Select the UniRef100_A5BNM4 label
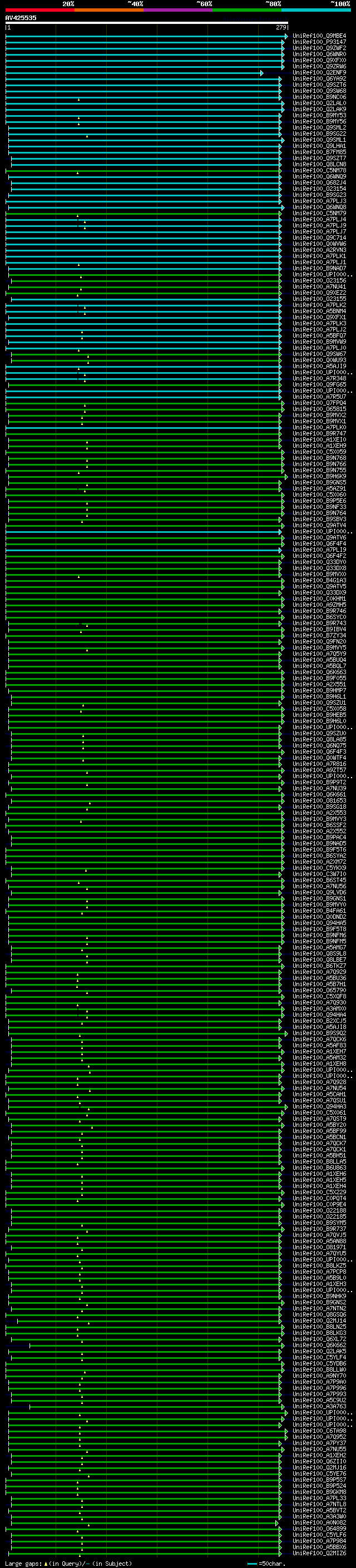Viewport: 356px width, 1568px height. click(319, 311)
